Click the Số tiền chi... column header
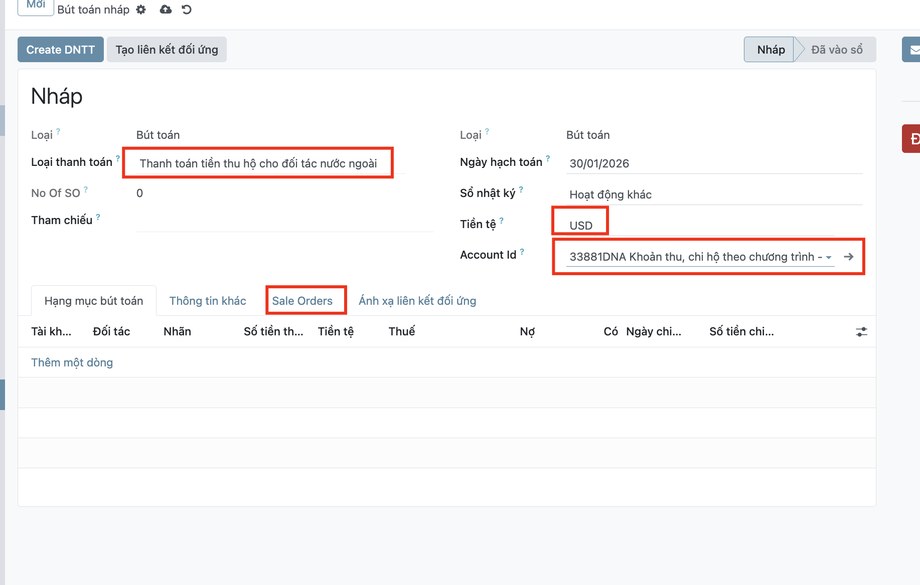 [742, 332]
